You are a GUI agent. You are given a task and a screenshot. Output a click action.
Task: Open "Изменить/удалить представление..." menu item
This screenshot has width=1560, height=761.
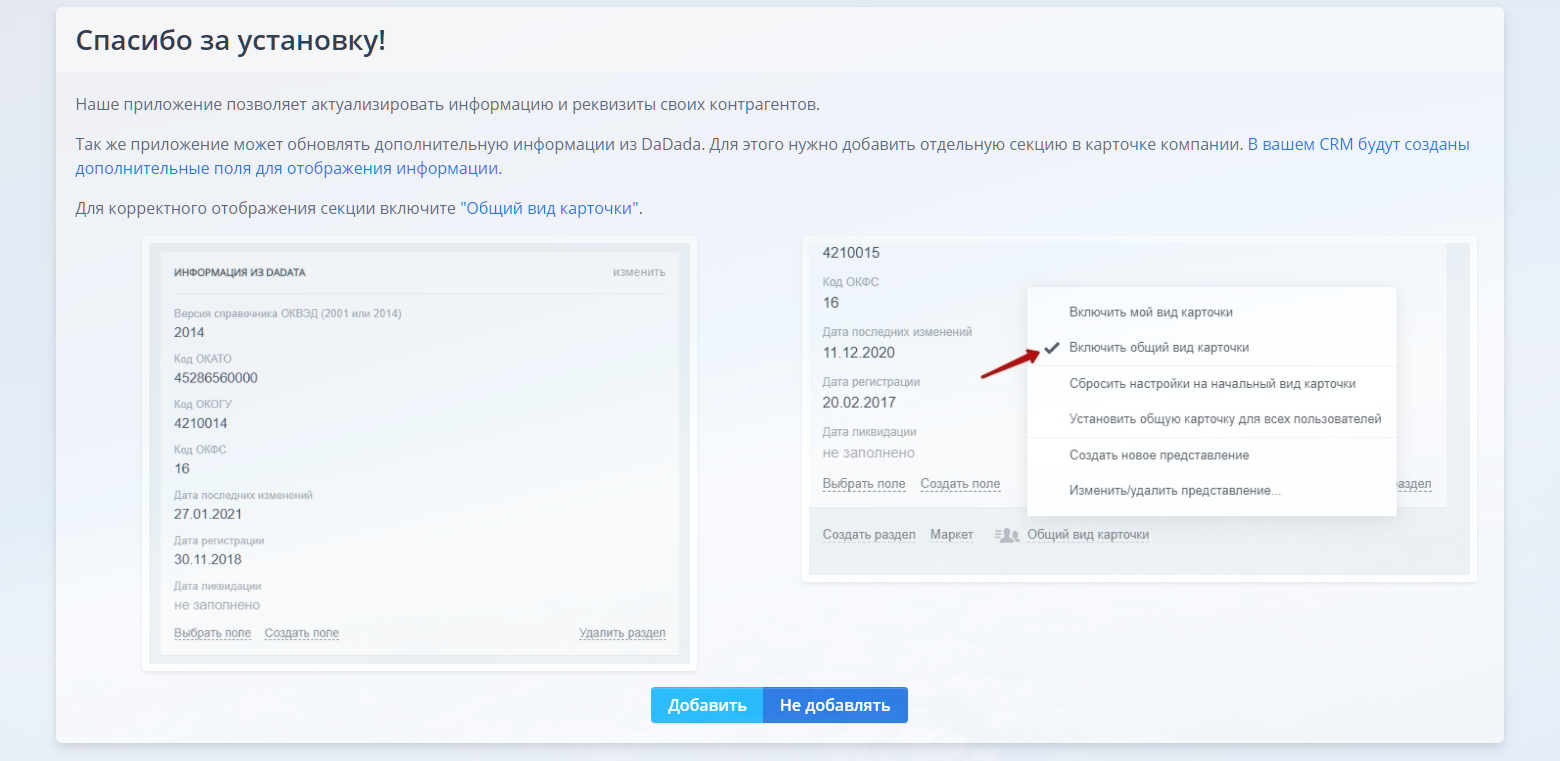pos(1174,491)
